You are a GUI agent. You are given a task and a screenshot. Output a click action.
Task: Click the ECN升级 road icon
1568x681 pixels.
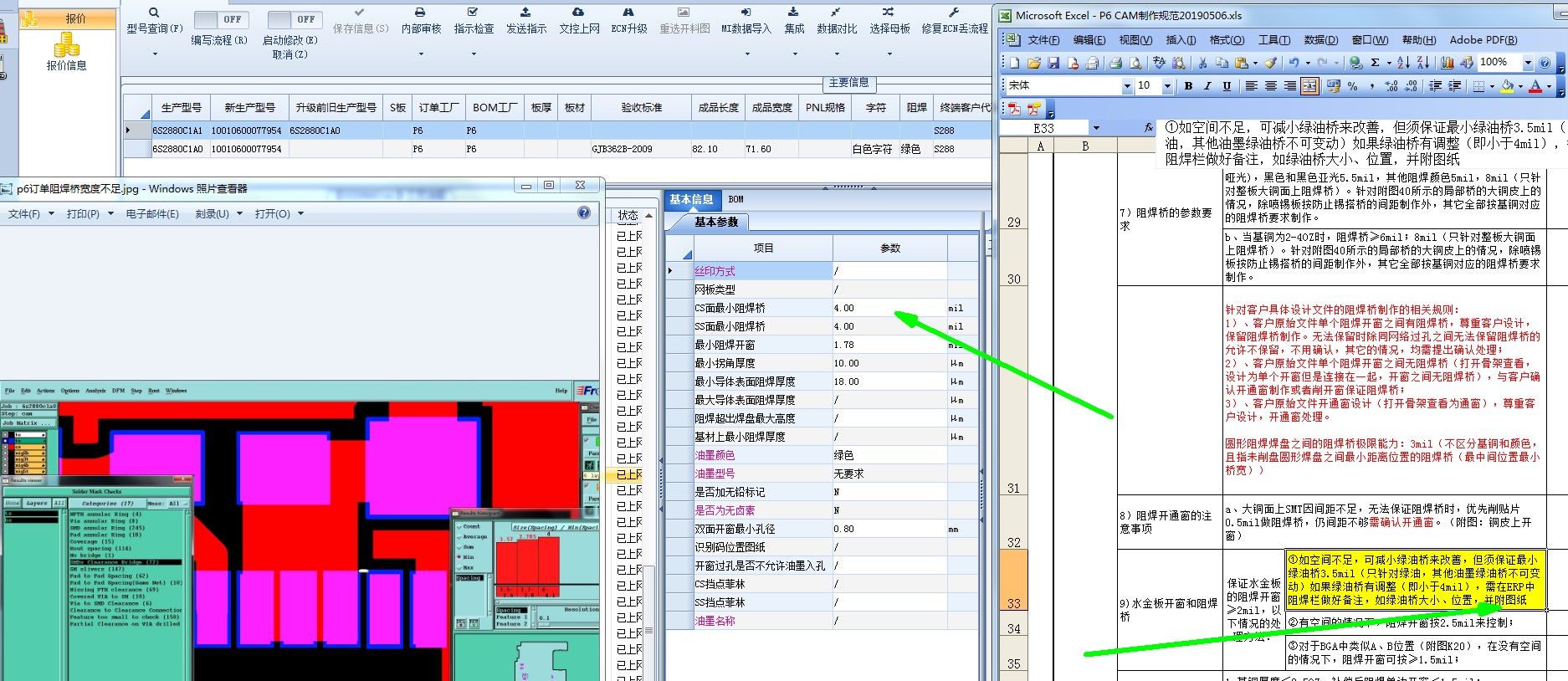coord(628,13)
